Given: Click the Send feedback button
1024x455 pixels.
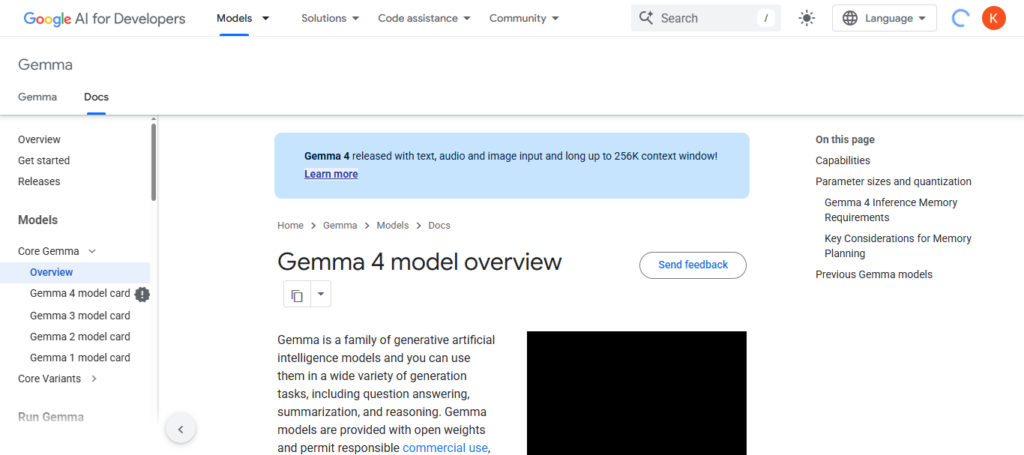Looking at the screenshot, I should tap(693, 265).
